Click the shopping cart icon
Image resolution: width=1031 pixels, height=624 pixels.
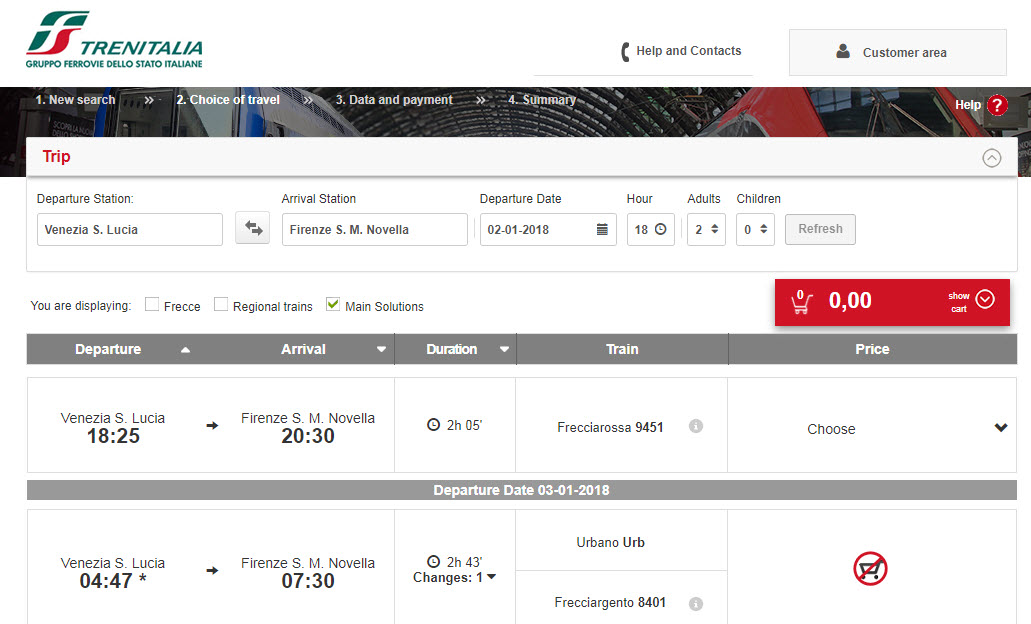tap(801, 302)
